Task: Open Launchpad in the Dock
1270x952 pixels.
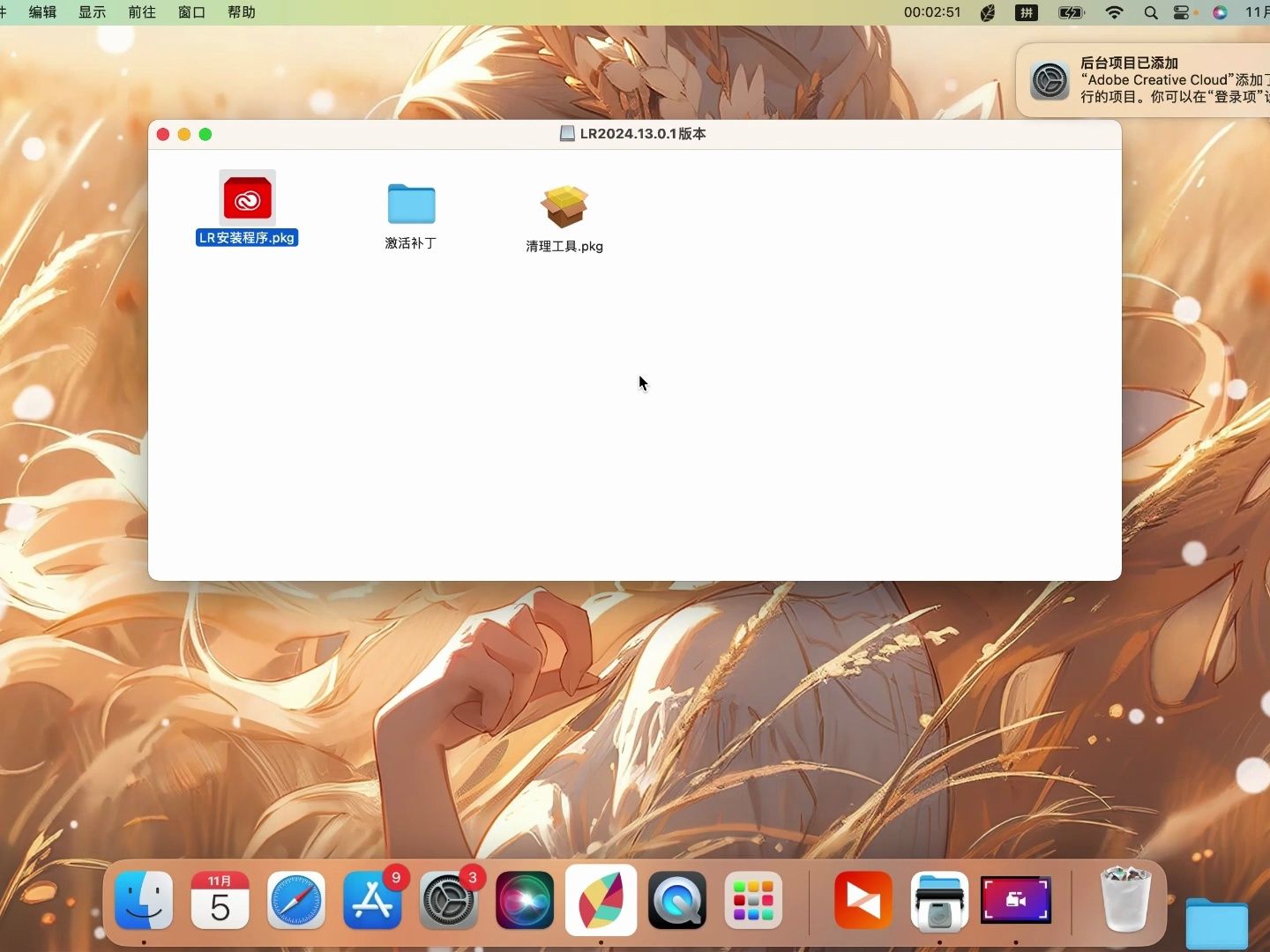Action: 753,900
